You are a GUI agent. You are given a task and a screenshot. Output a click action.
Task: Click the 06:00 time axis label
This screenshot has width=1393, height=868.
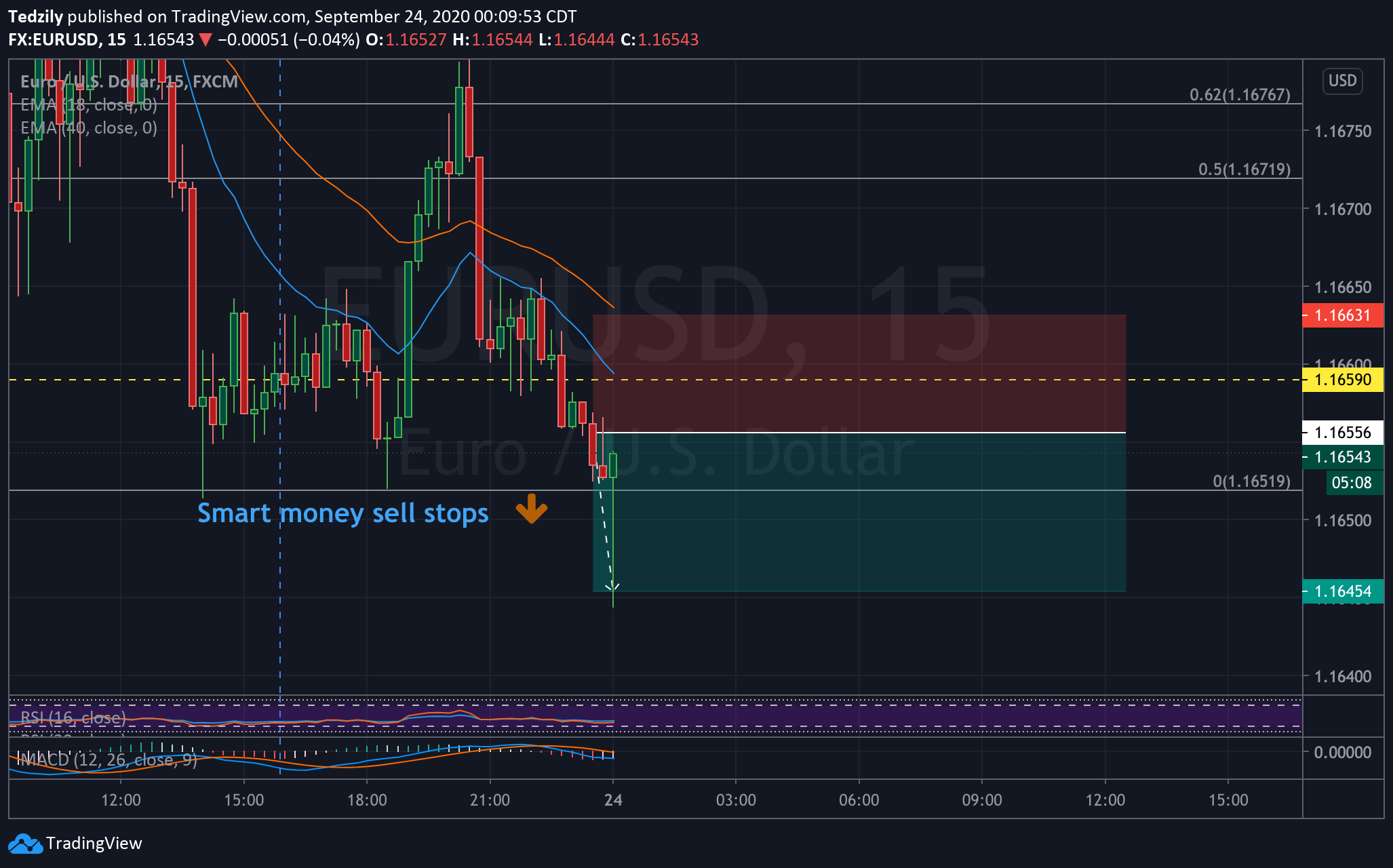[x=859, y=800]
